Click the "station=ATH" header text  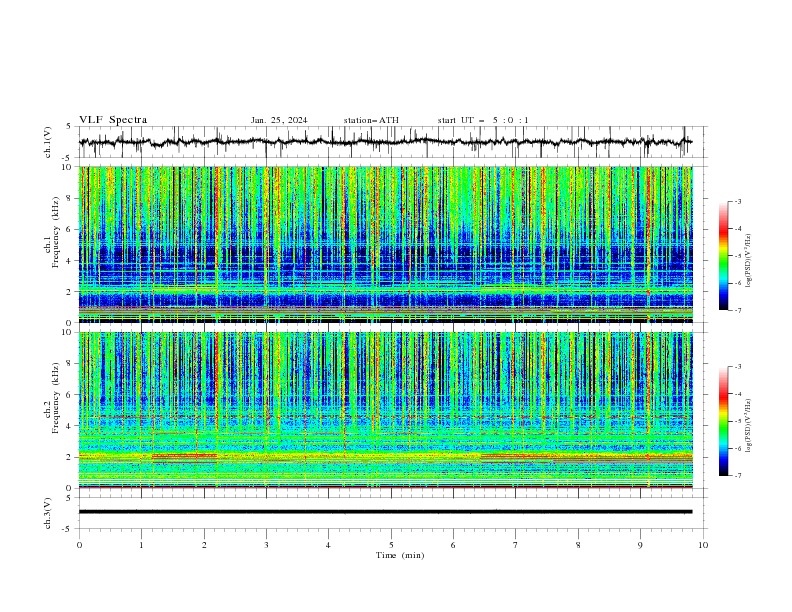point(371,120)
